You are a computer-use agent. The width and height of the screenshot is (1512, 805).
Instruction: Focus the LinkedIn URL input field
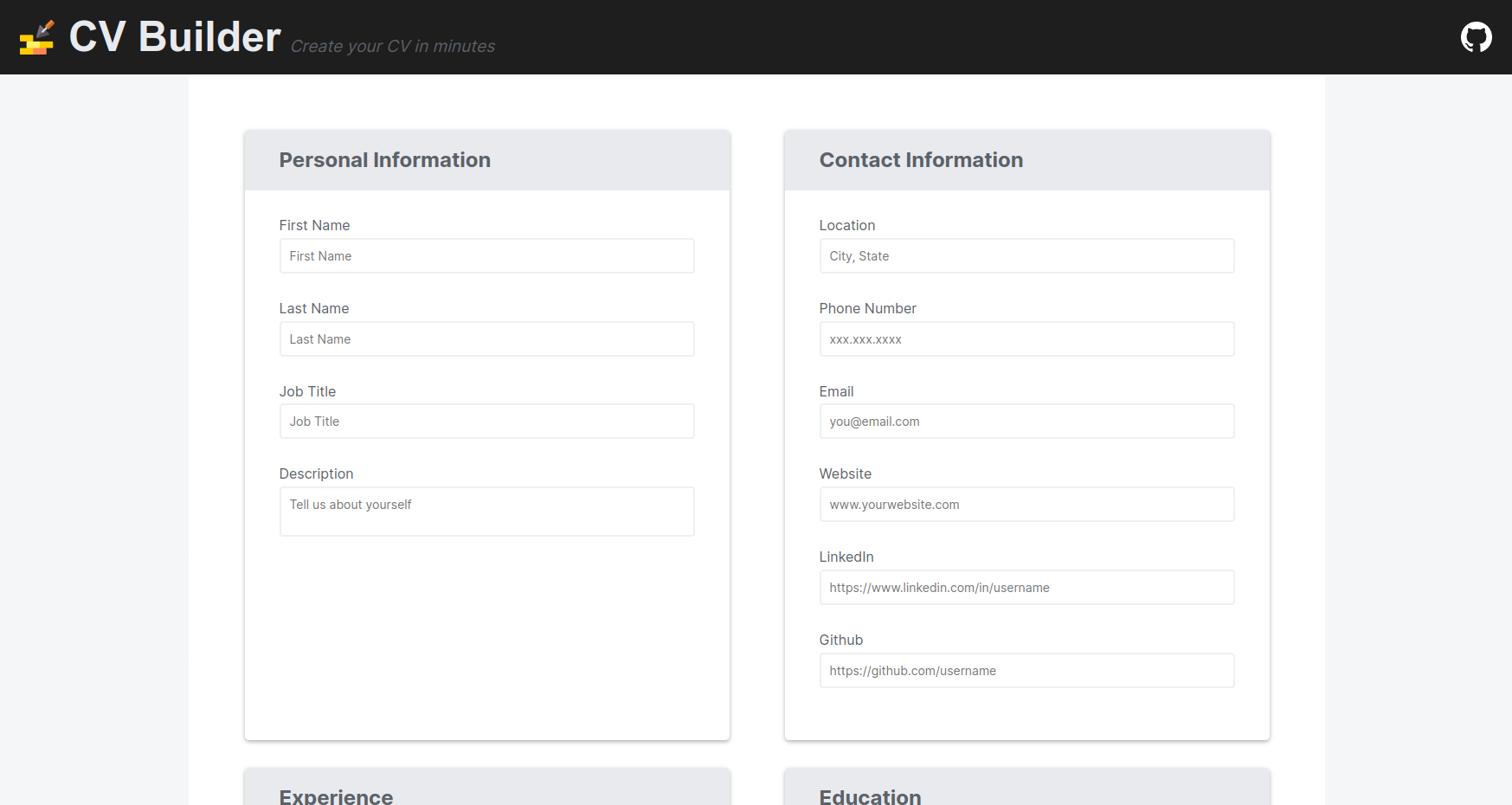coord(1026,588)
